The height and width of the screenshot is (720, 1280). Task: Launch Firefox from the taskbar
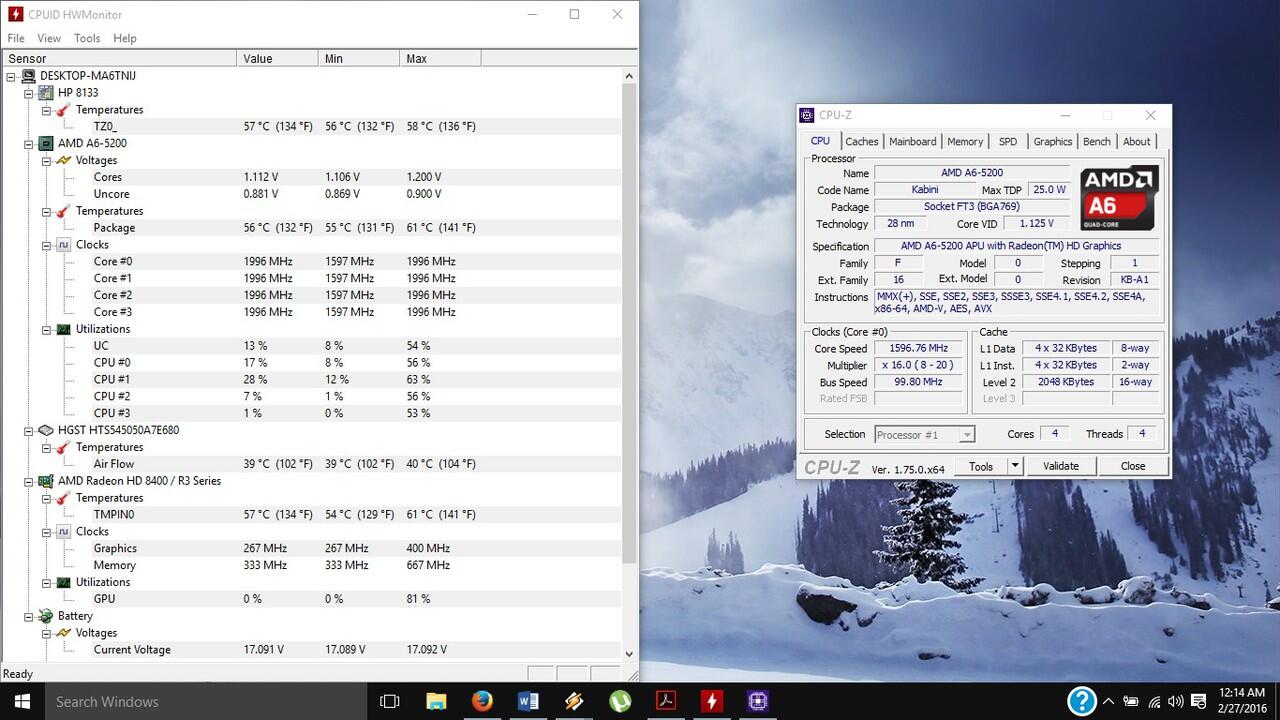[482, 702]
